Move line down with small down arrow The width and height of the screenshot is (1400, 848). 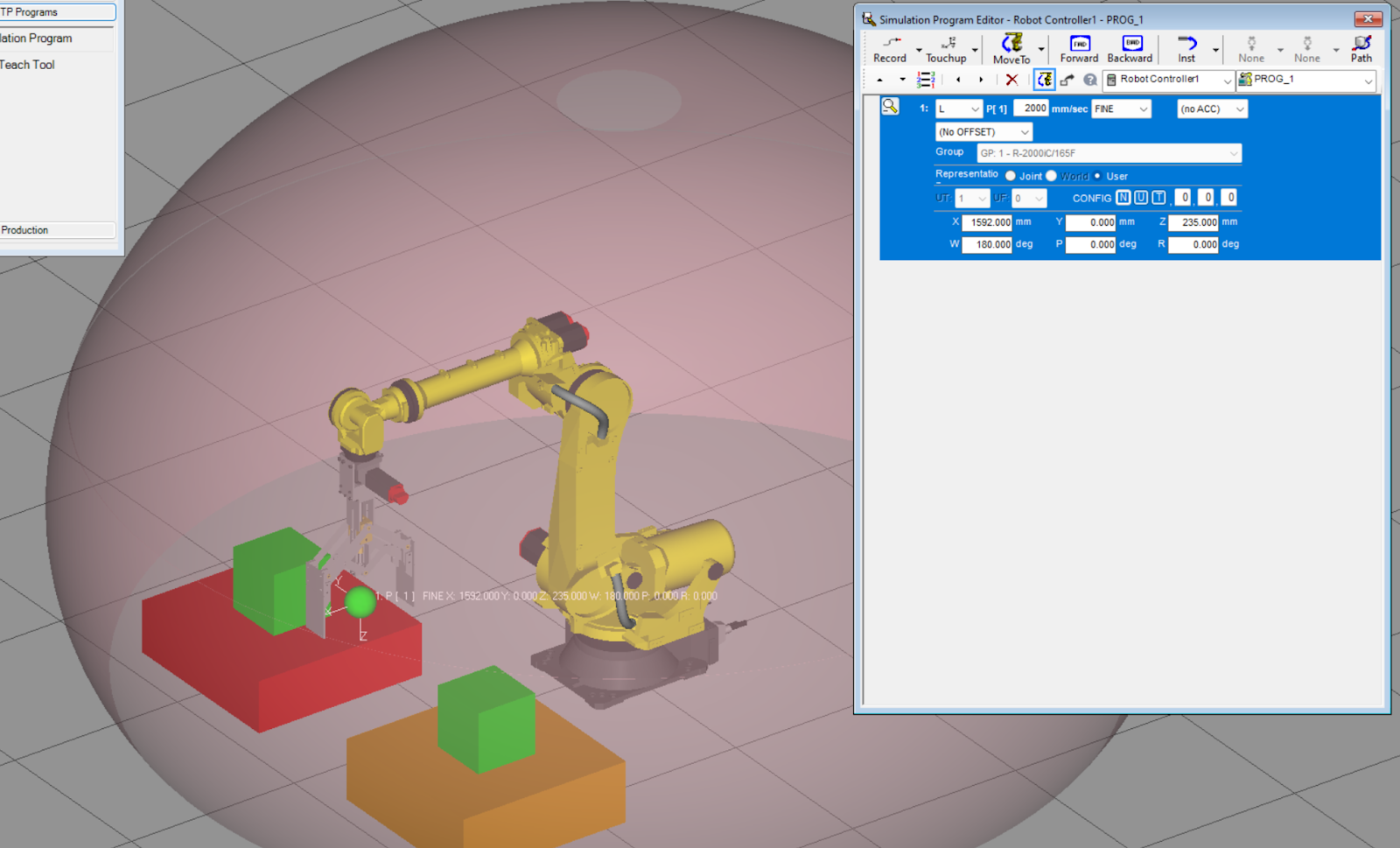point(902,80)
